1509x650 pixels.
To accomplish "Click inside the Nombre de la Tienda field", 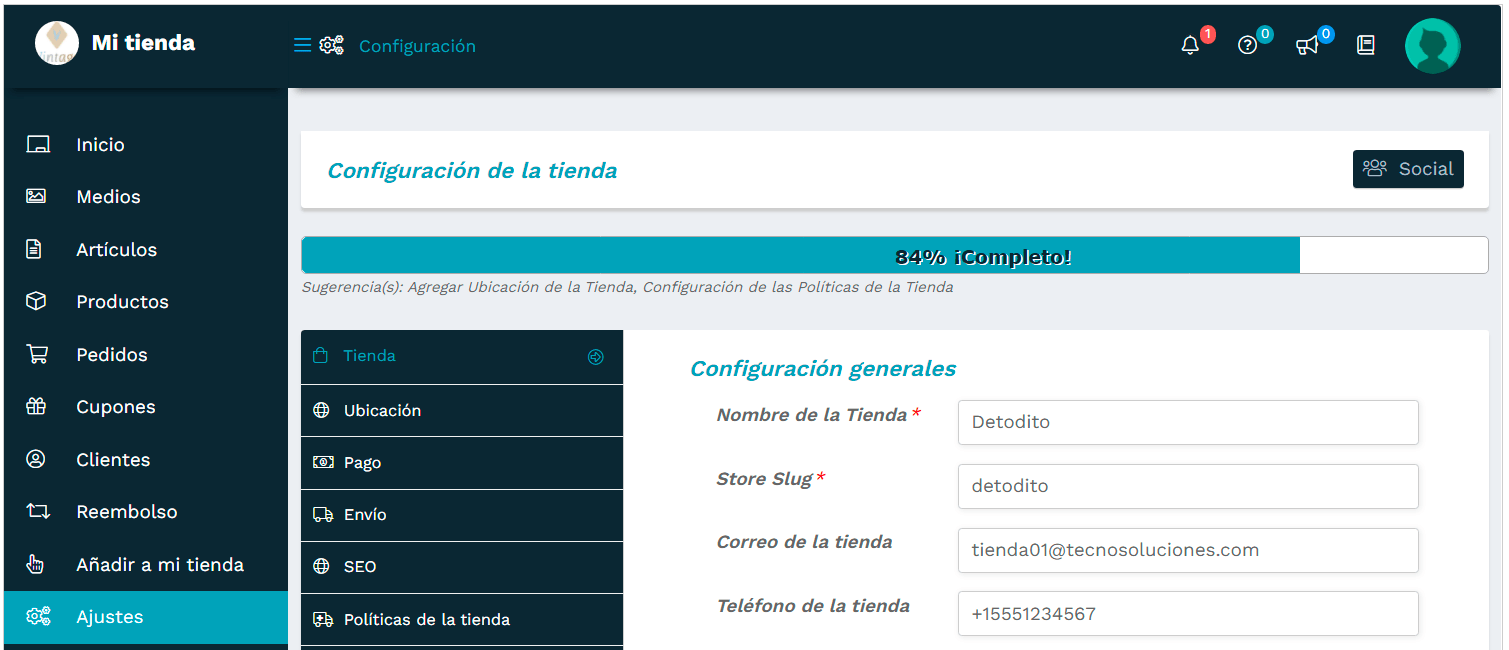I will [1187, 422].
